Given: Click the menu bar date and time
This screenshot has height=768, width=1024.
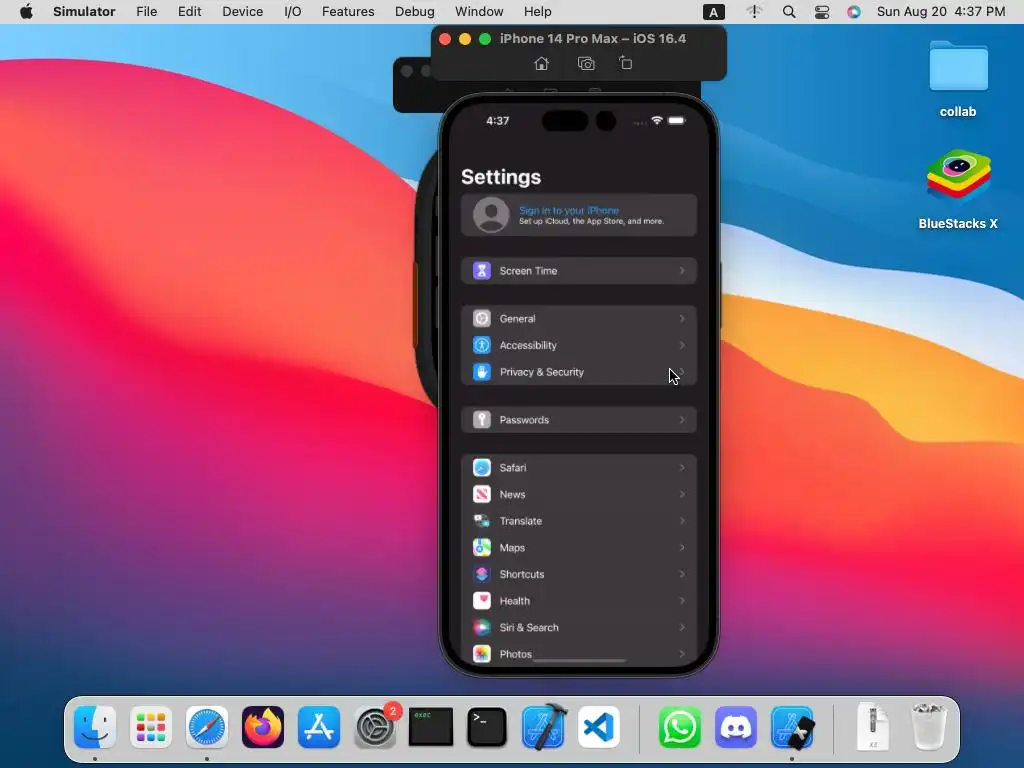Looking at the screenshot, I should (941, 12).
